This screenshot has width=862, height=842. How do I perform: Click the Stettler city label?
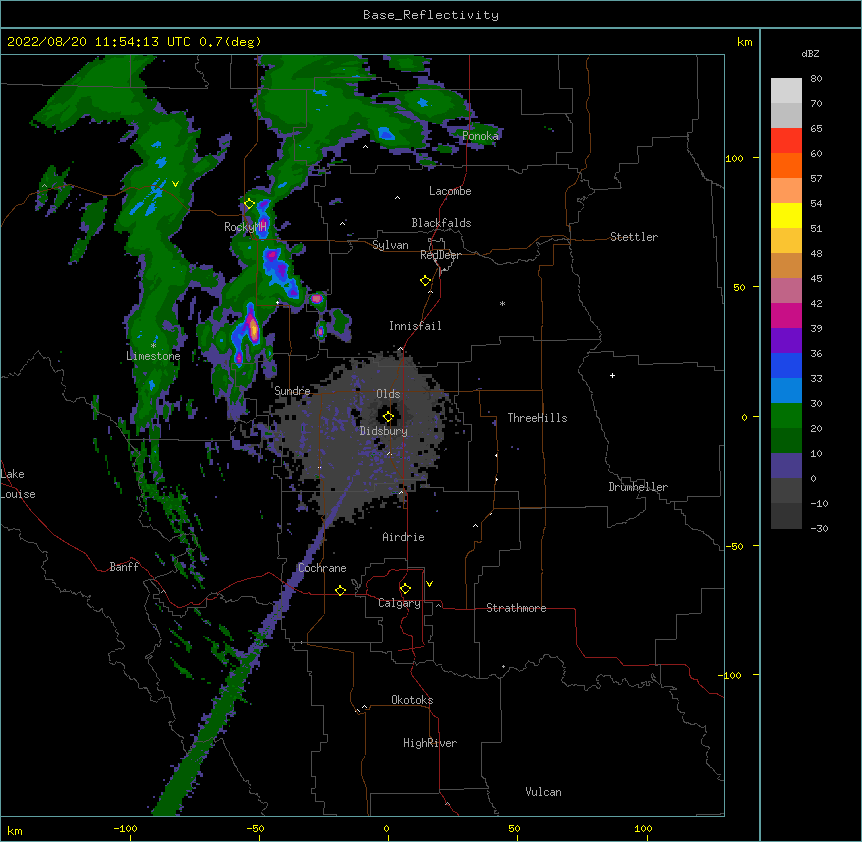click(x=634, y=237)
